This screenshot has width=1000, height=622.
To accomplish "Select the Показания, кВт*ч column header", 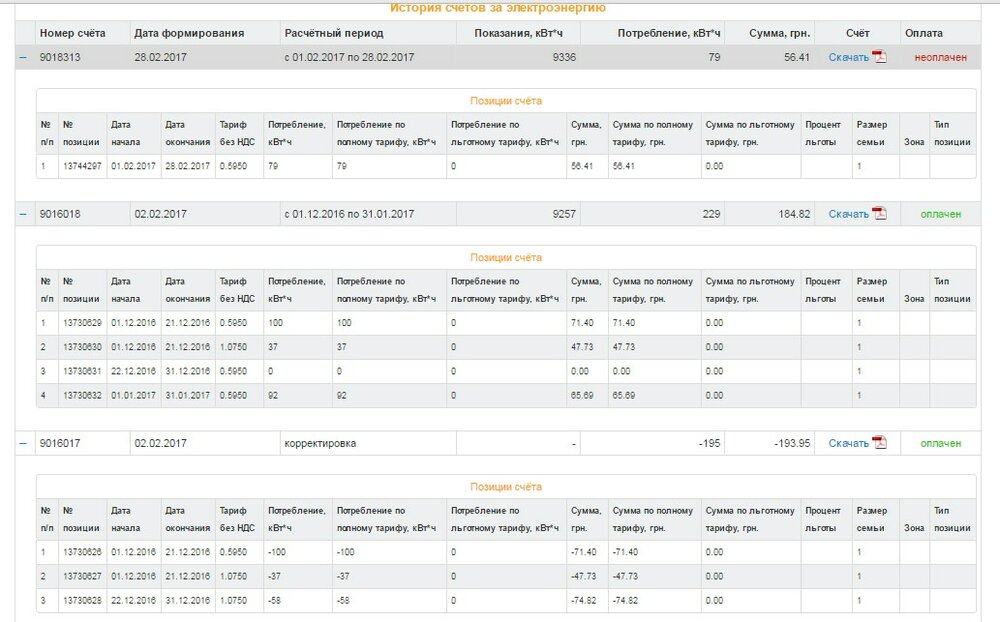I will tap(518, 33).
